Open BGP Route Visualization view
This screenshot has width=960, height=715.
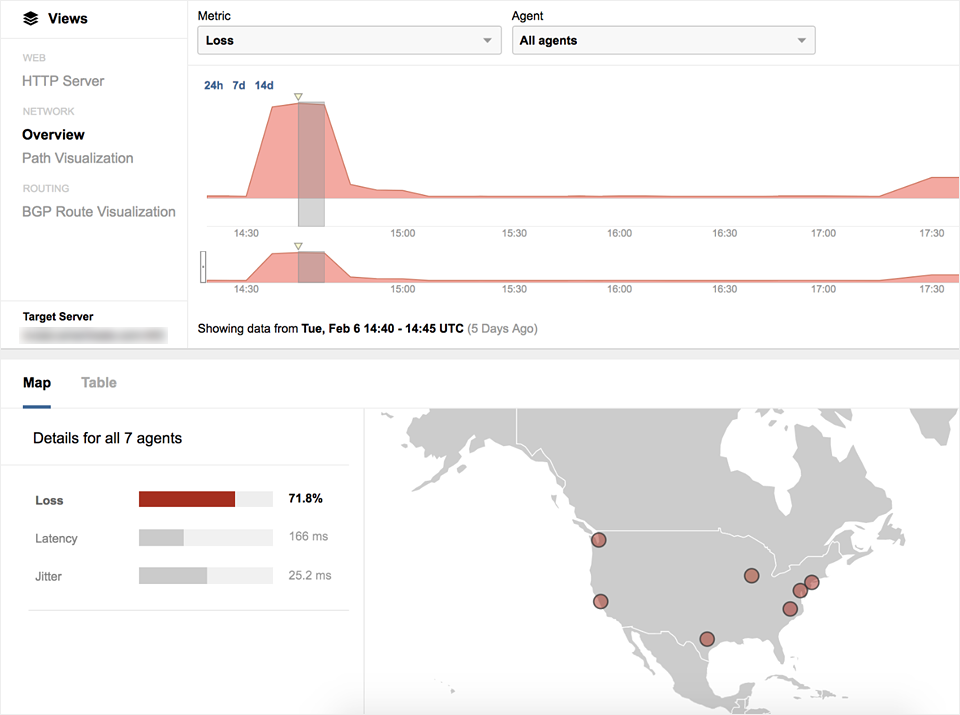click(98, 212)
